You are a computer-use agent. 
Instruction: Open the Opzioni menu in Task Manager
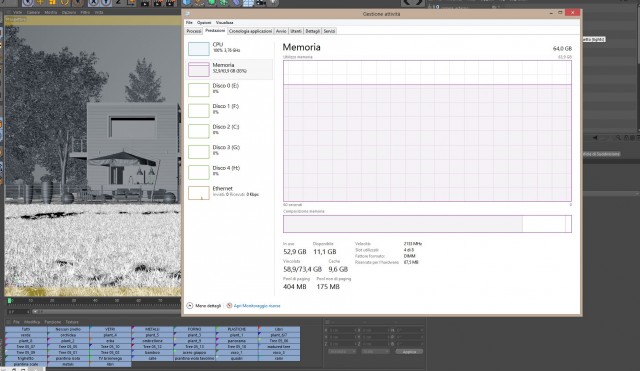click(204, 22)
